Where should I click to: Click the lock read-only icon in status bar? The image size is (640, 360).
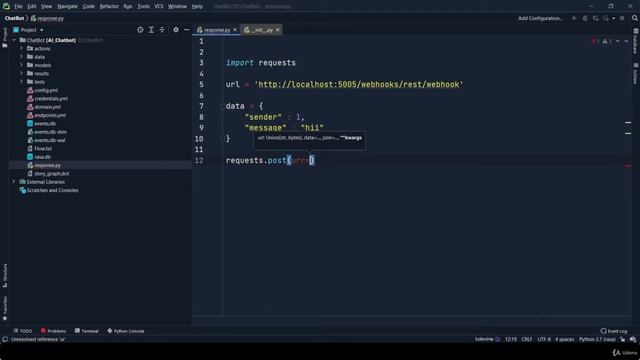[x=623, y=339]
